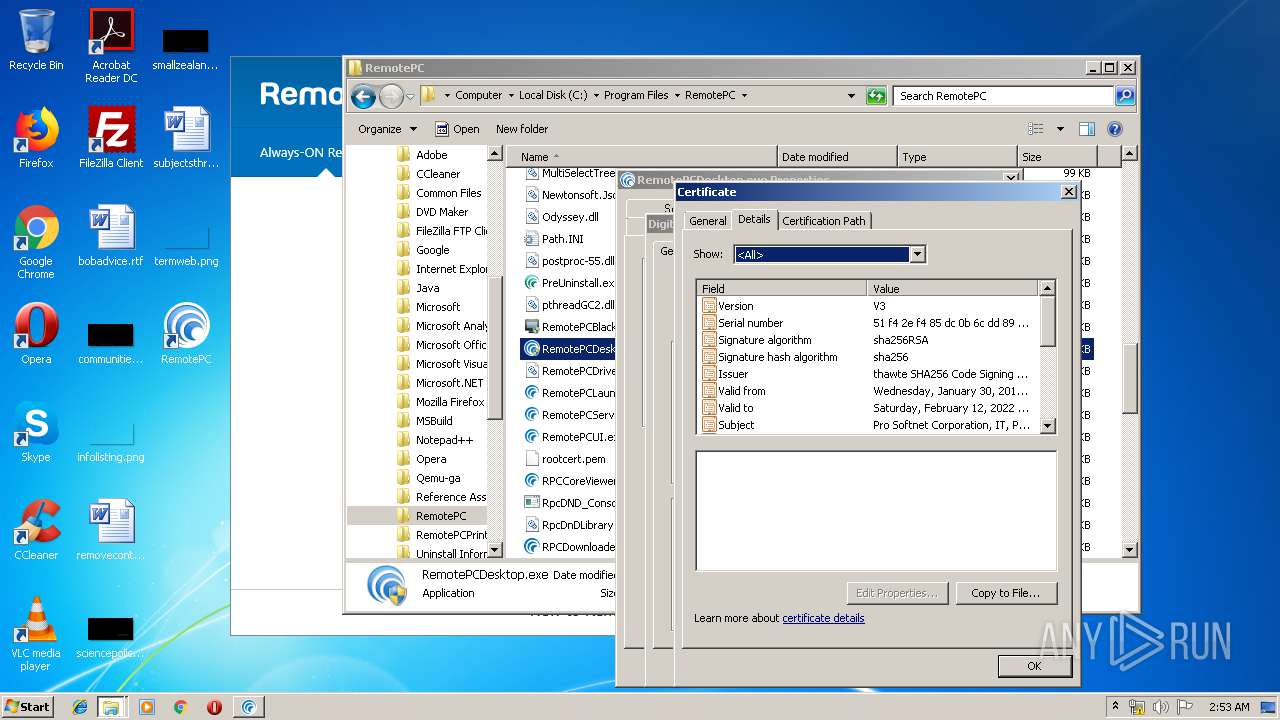Screen dimensions: 1280x720
Task: Click OK in Certificate dialog
Action: tap(1034, 666)
